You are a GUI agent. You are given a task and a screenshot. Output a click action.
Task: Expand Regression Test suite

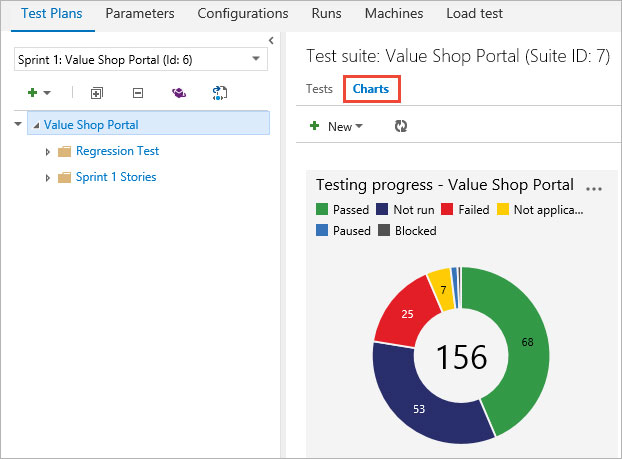pos(48,152)
